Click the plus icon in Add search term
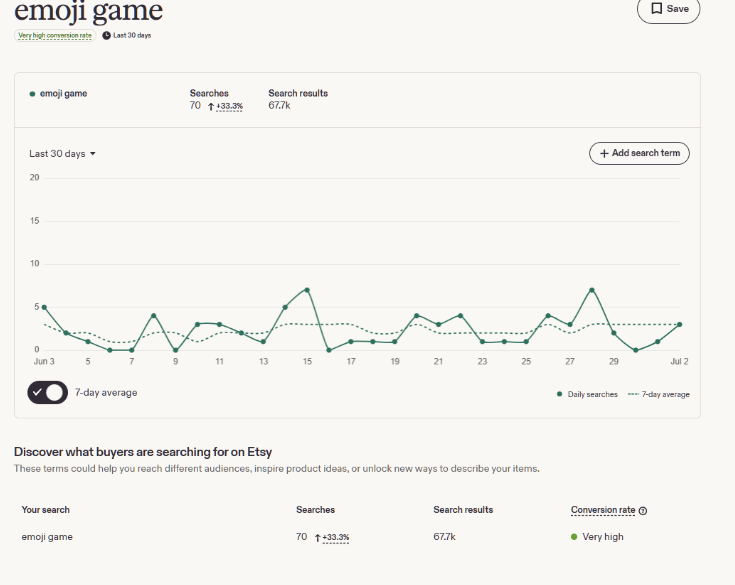735x585 pixels. point(604,153)
